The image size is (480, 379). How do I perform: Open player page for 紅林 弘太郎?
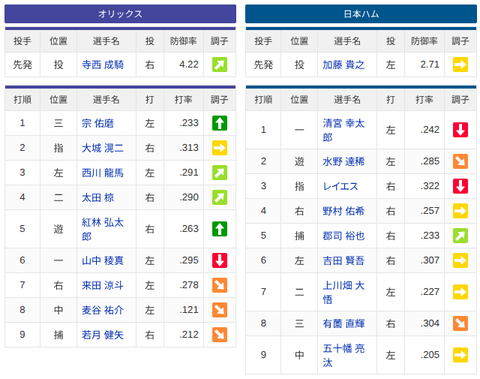point(103,229)
